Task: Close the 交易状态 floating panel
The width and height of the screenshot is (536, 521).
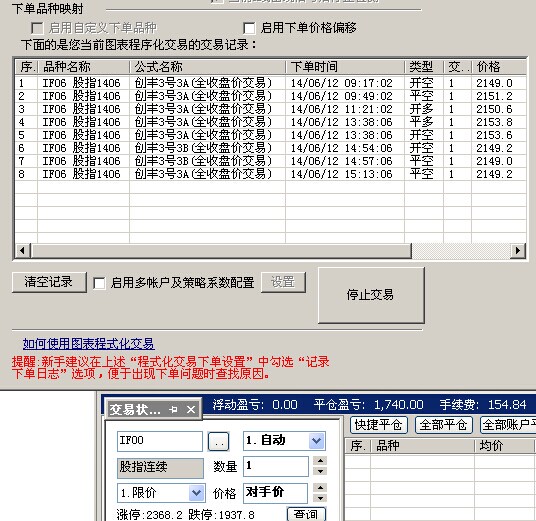Action: coord(191,409)
